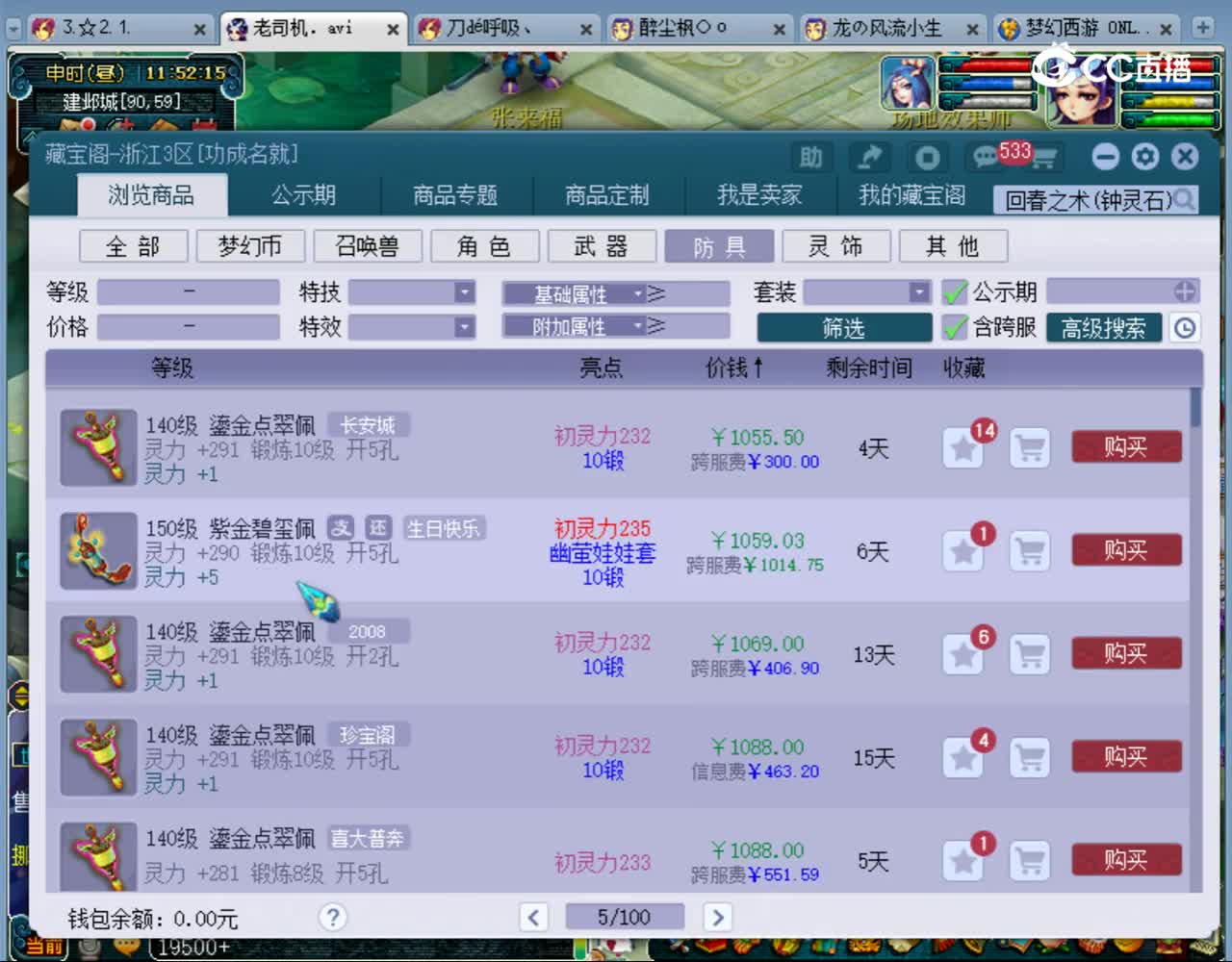Image resolution: width=1232 pixels, height=962 pixels.
Task: Open 高级搜索 advanced search
Action: click(x=1104, y=328)
